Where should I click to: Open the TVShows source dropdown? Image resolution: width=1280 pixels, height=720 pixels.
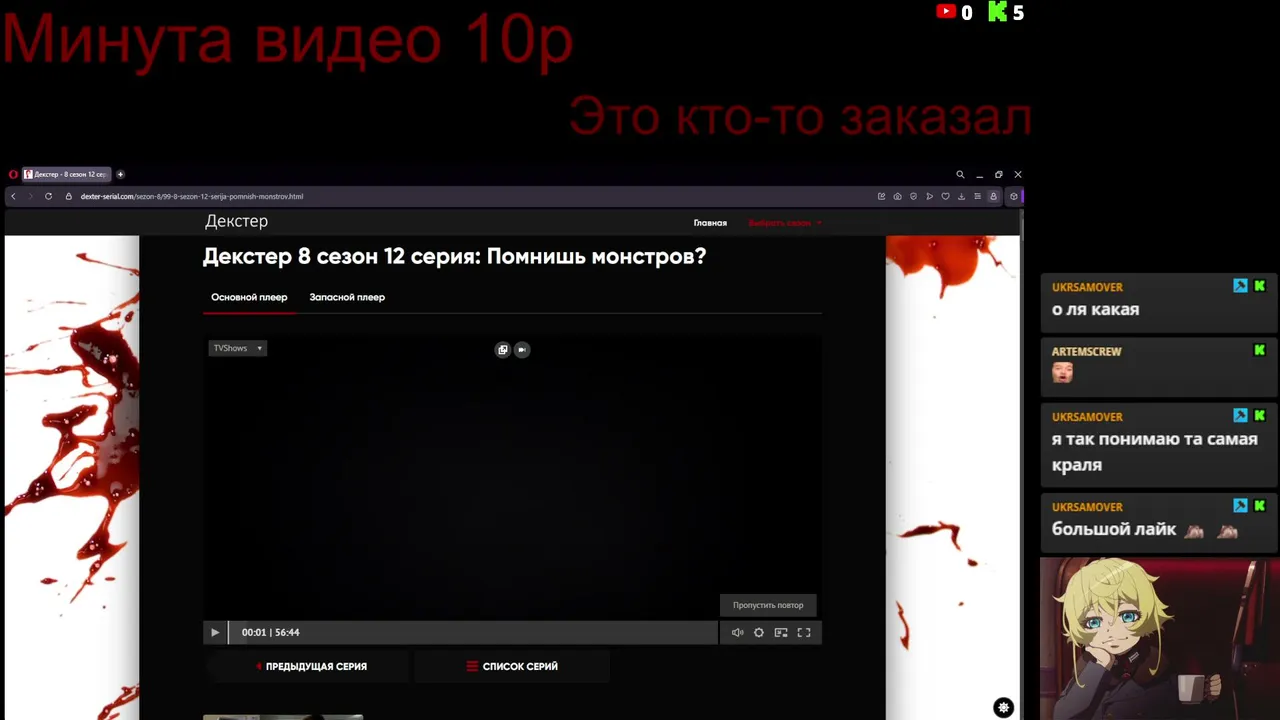tap(238, 348)
